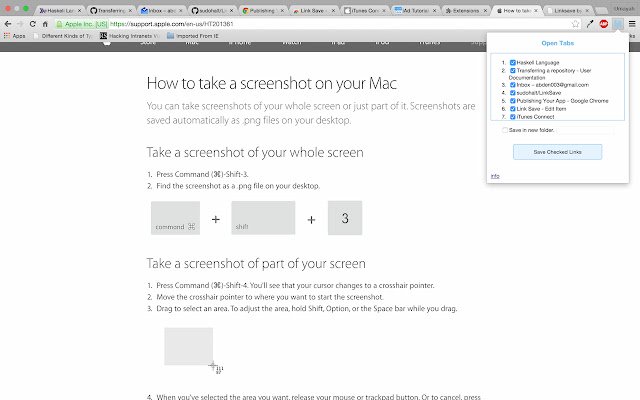Open the browser home page icon
Screen dimensions: 640x400
(45, 24)
